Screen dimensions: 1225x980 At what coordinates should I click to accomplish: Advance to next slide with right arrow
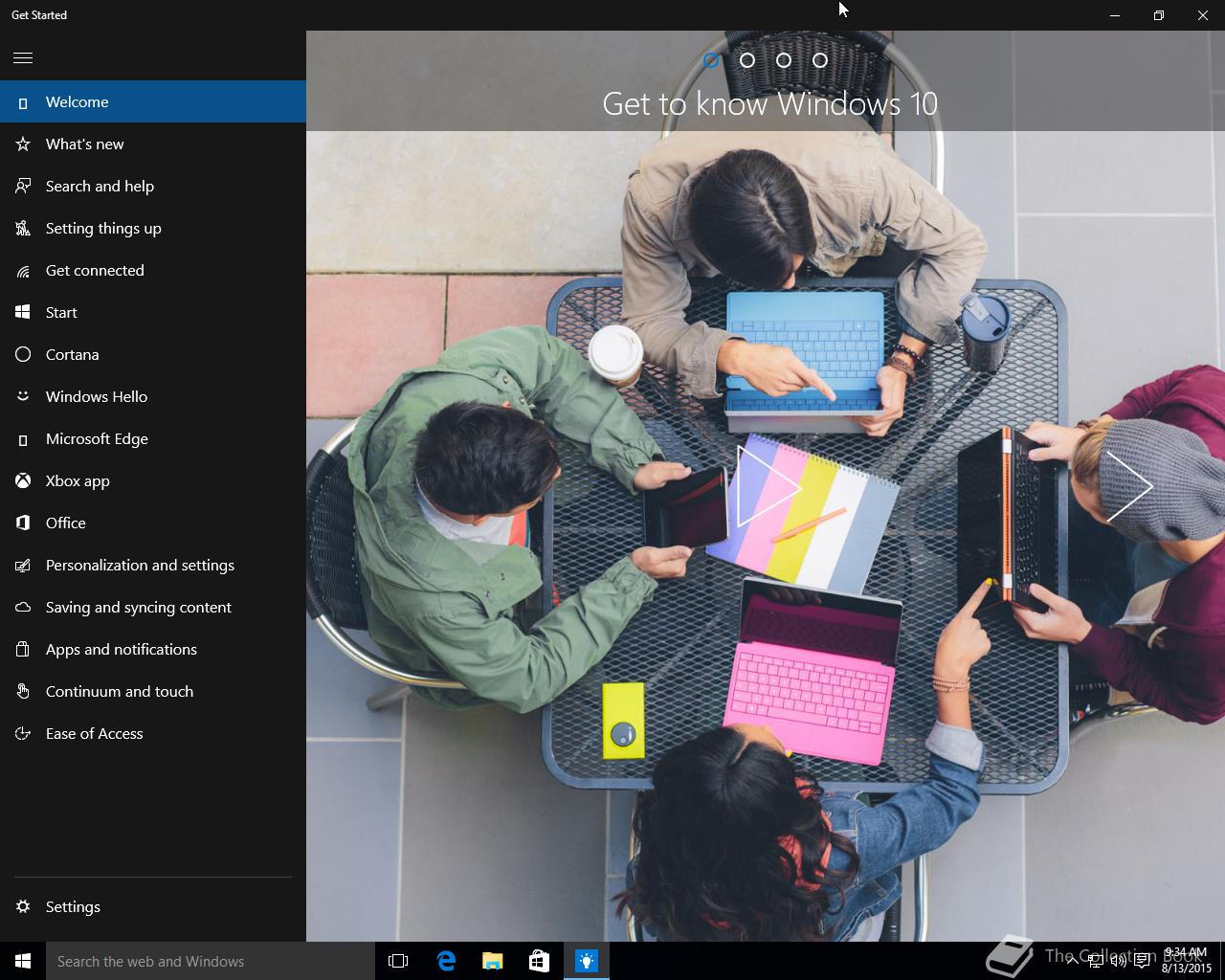1129,487
